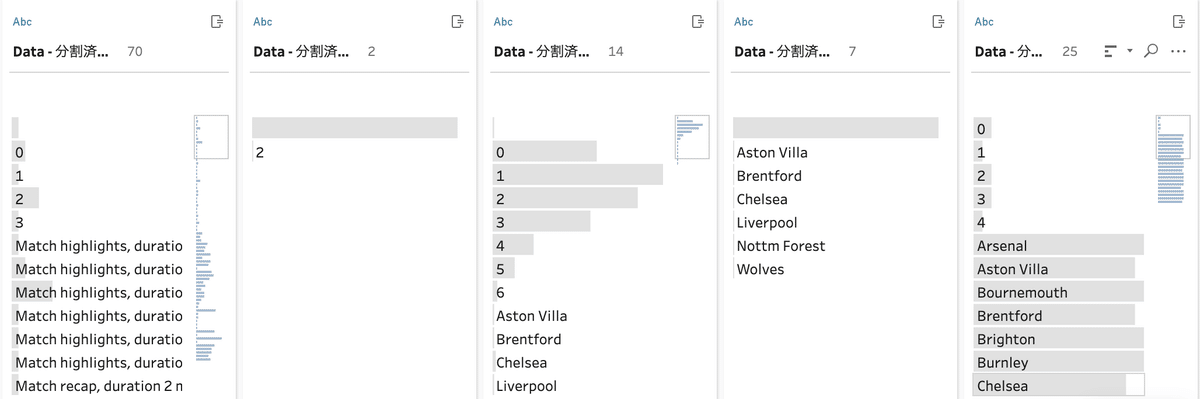Select the Burnley value bar
Image resolution: width=1200 pixels, height=399 pixels.
pyautogui.click(x=1058, y=362)
